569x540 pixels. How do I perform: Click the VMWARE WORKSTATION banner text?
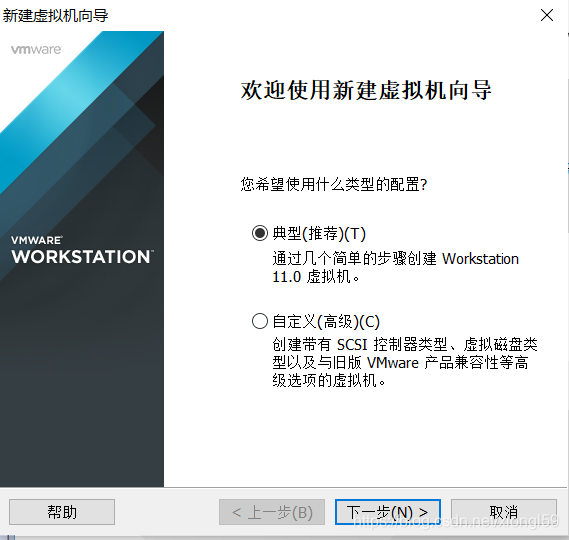pos(82,250)
